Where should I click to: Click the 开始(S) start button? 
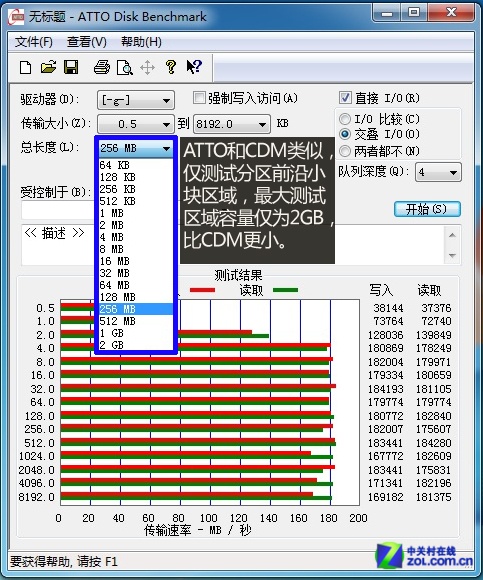(427, 209)
